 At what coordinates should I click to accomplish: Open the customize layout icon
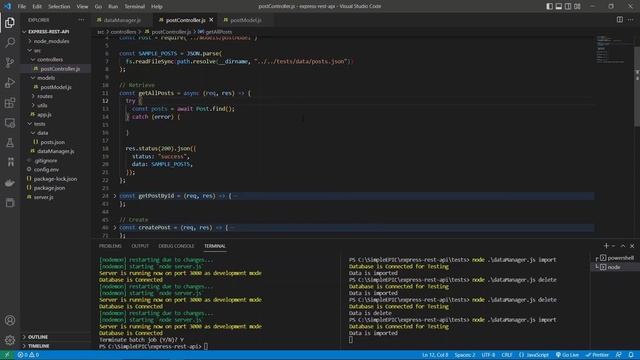[x=577, y=6]
